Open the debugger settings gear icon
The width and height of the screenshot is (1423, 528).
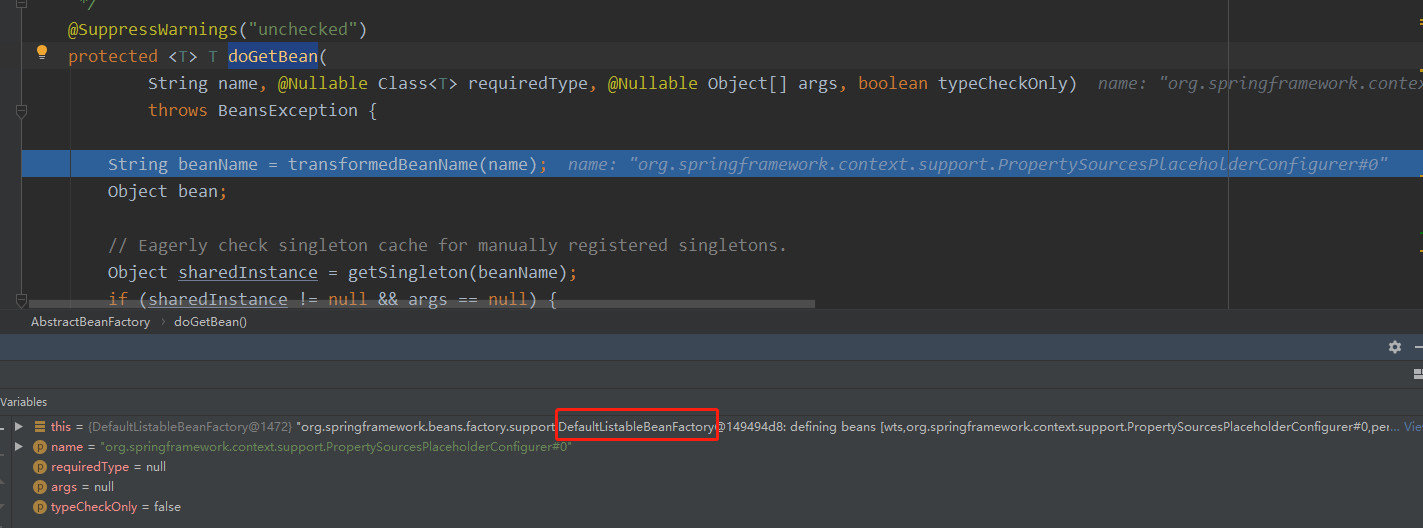[x=1395, y=347]
